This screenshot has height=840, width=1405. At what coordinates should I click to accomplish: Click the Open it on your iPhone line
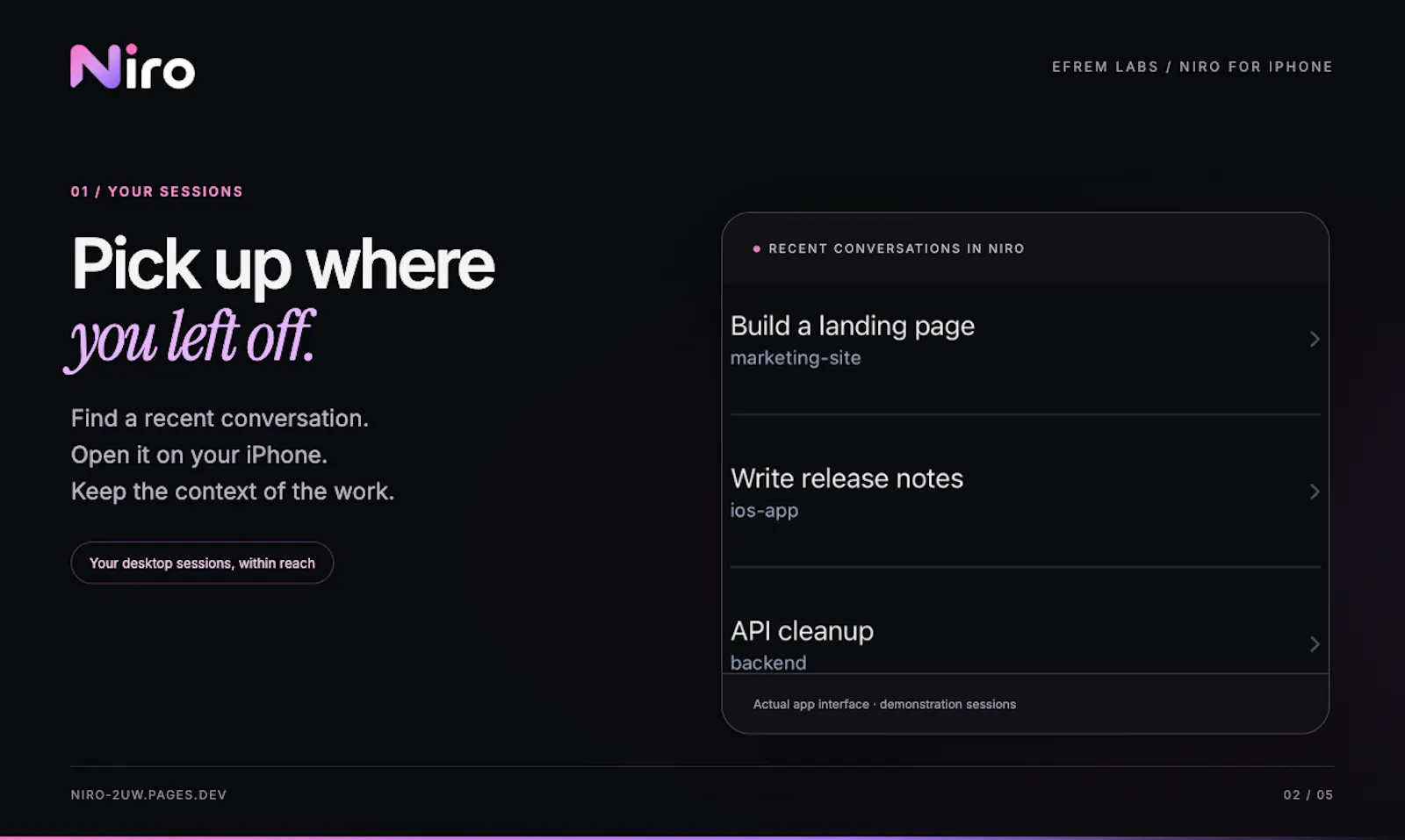(x=199, y=455)
